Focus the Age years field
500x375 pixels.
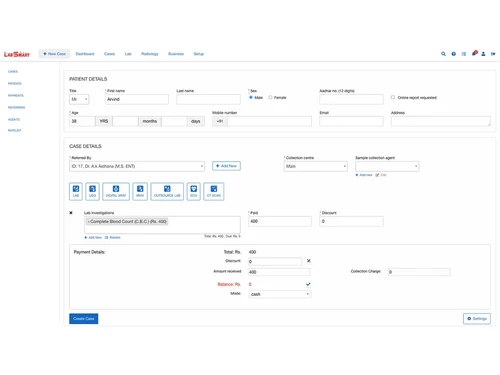coord(82,121)
